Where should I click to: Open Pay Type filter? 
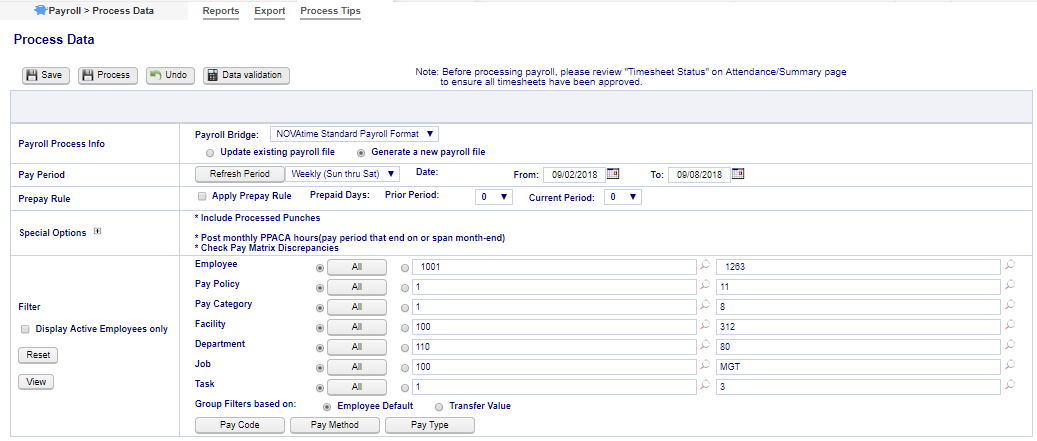tap(430, 425)
